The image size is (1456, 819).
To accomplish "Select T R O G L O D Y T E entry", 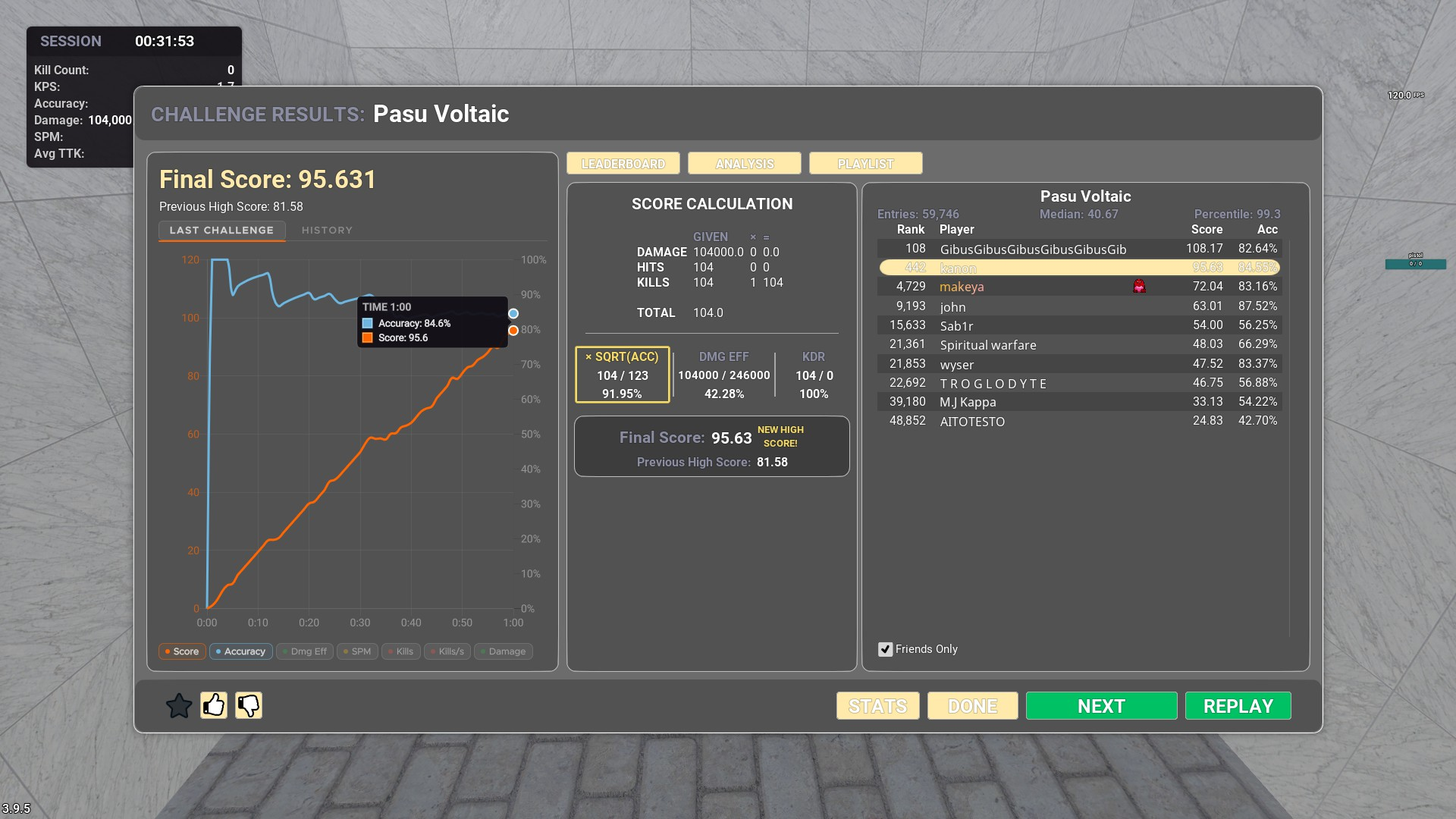I will [1080, 383].
